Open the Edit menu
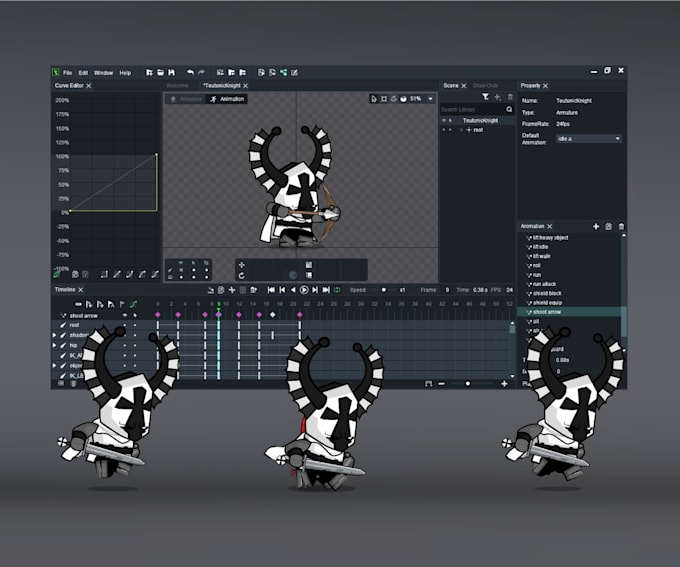The width and height of the screenshot is (680, 567). (x=83, y=73)
